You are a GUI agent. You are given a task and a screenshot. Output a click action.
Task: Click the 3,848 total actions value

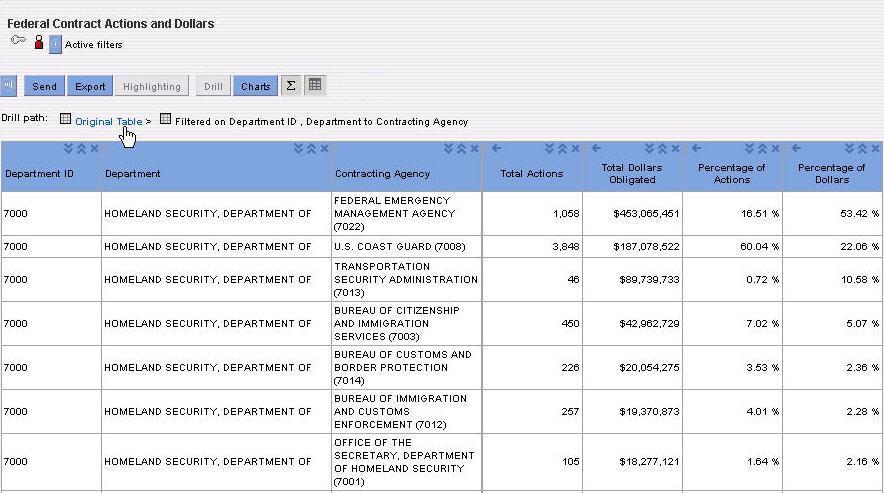click(566, 246)
